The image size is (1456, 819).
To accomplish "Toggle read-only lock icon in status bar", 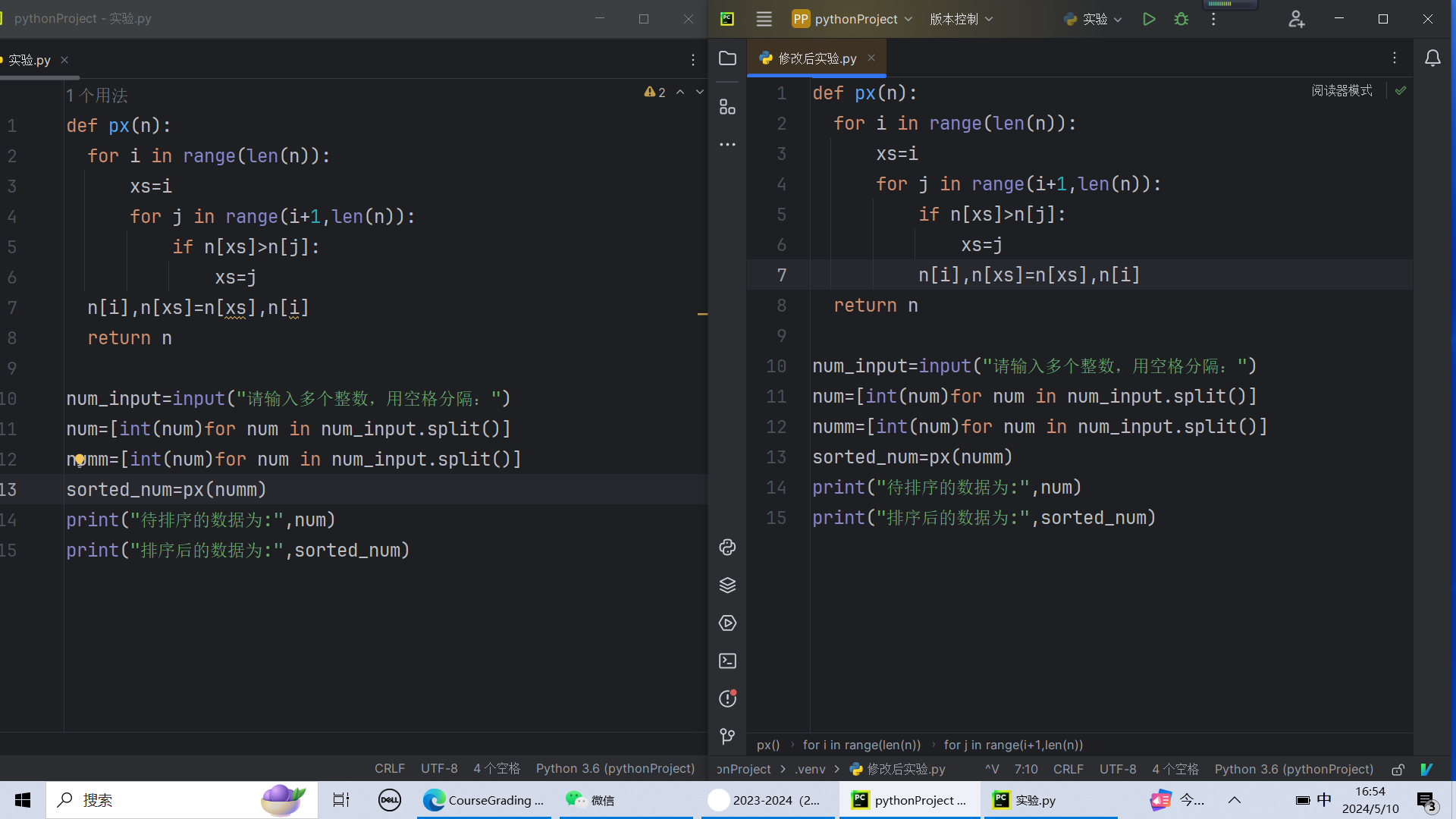I will click(1398, 770).
